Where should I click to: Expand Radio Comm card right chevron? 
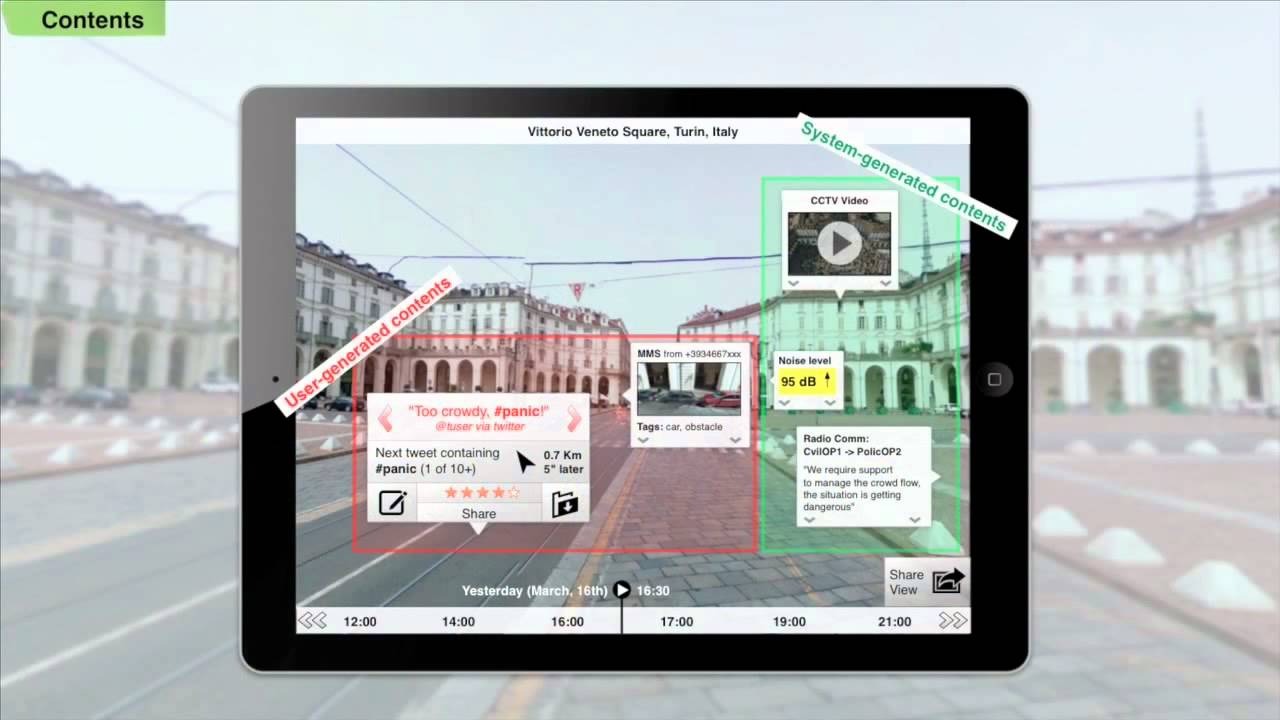[x=914, y=520]
